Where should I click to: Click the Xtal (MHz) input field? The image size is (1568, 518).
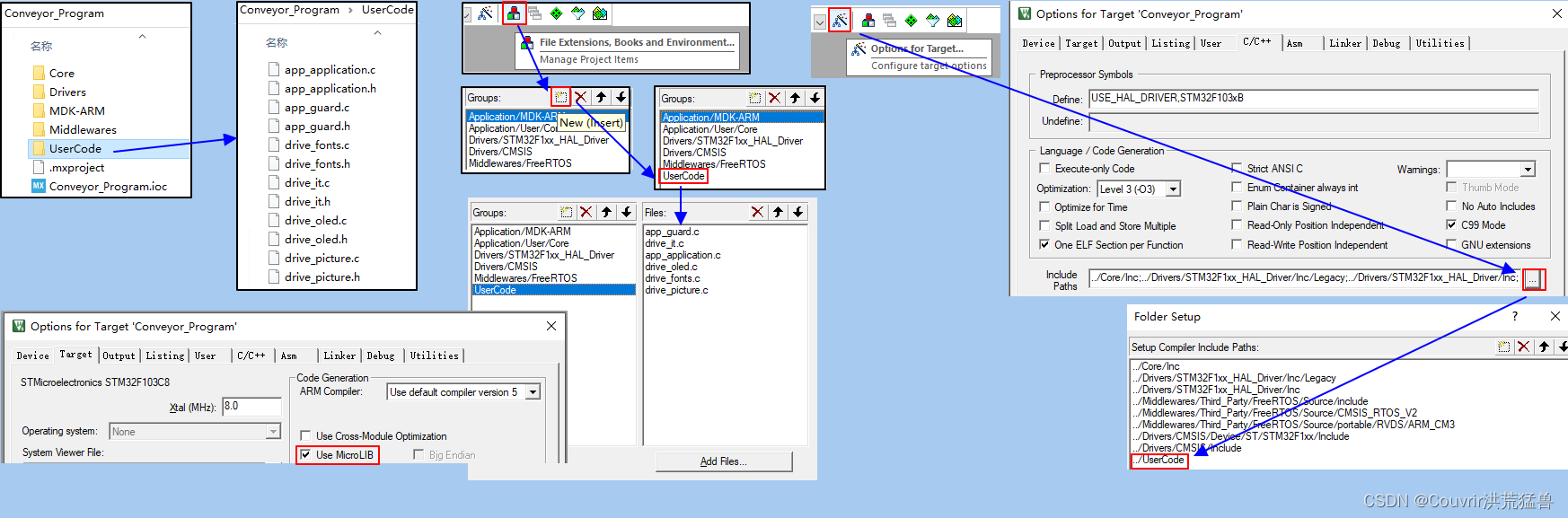coord(251,407)
